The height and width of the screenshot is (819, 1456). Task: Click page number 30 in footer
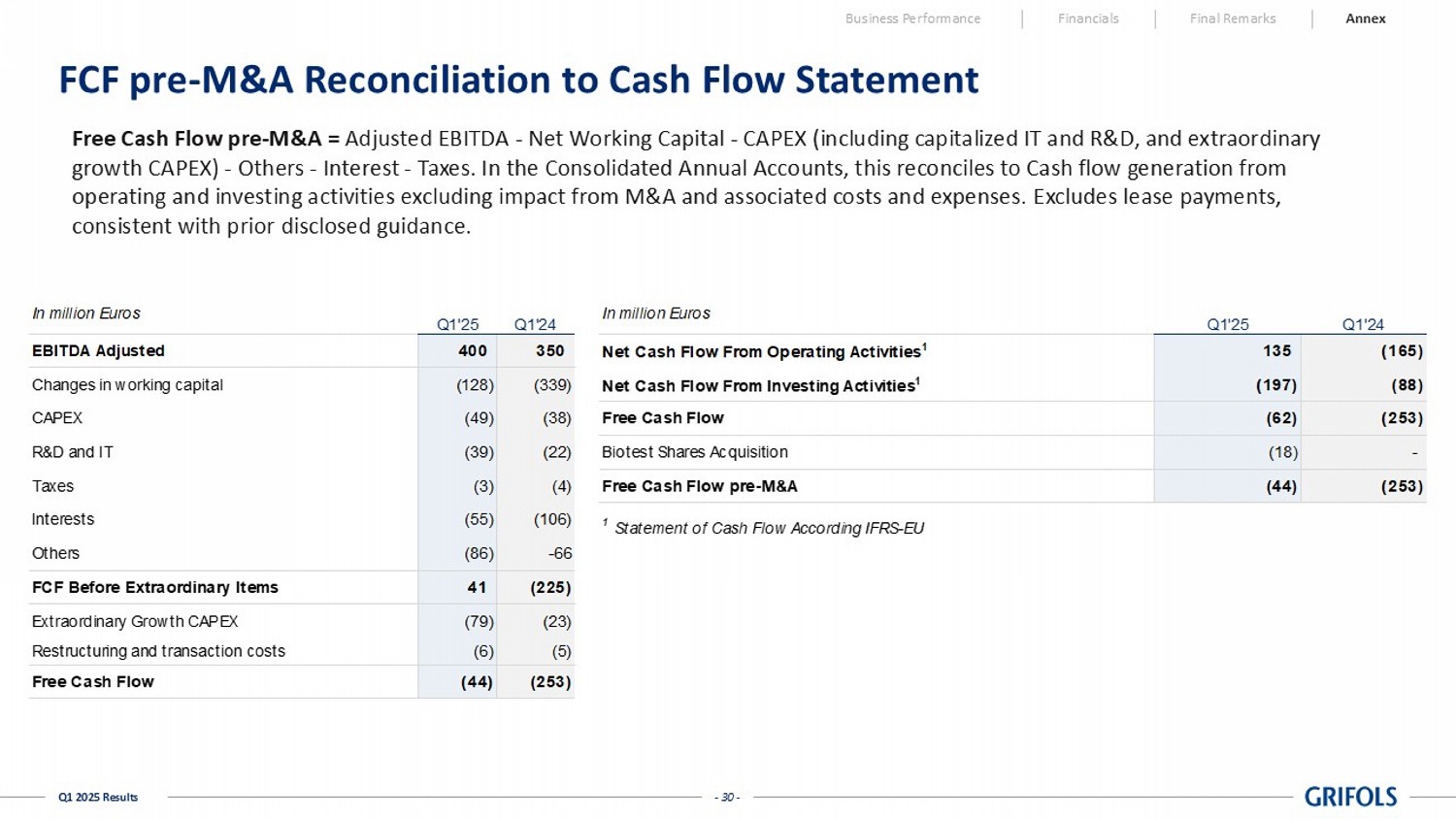coord(727,797)
